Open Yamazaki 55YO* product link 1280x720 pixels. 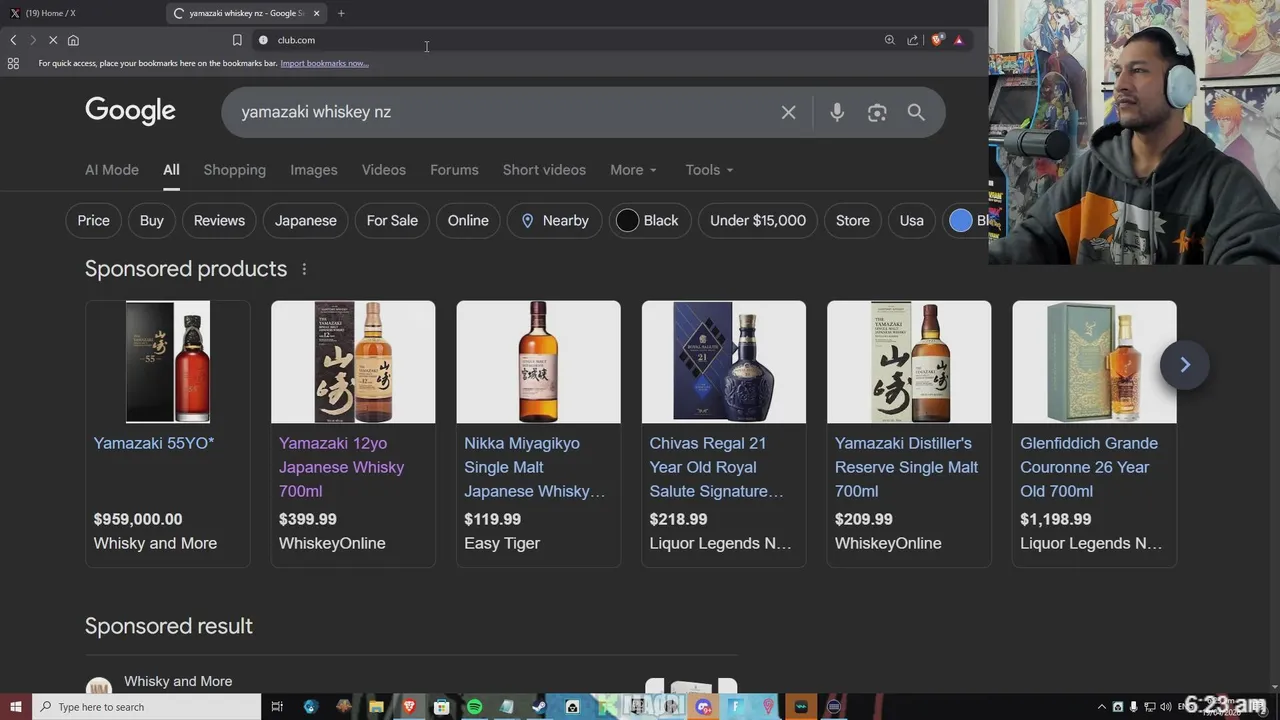154,443
